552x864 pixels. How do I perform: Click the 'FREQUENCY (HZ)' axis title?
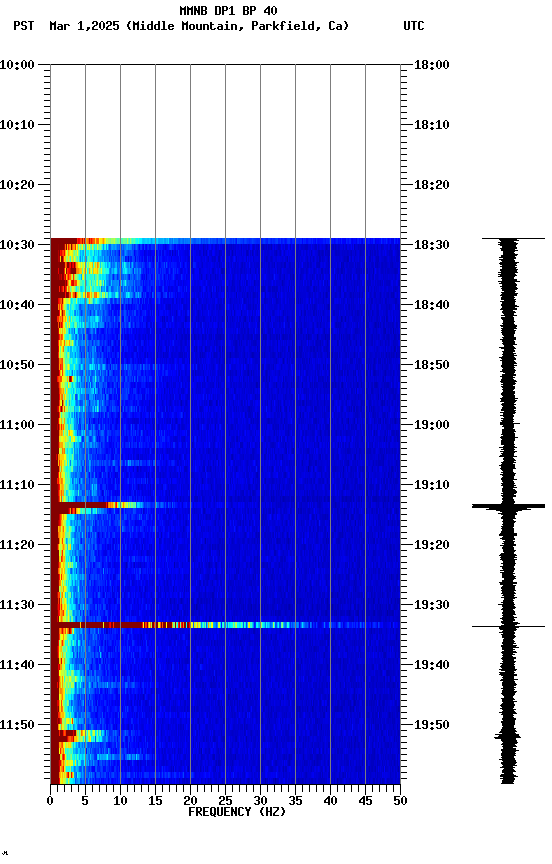[237, 812]
